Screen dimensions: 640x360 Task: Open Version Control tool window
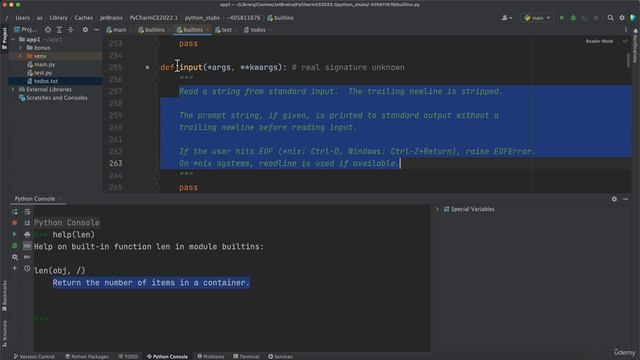(34, 357)
